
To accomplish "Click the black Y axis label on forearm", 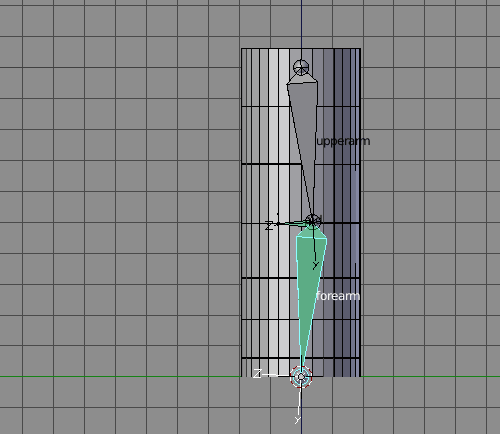I will tap(316, 265).
